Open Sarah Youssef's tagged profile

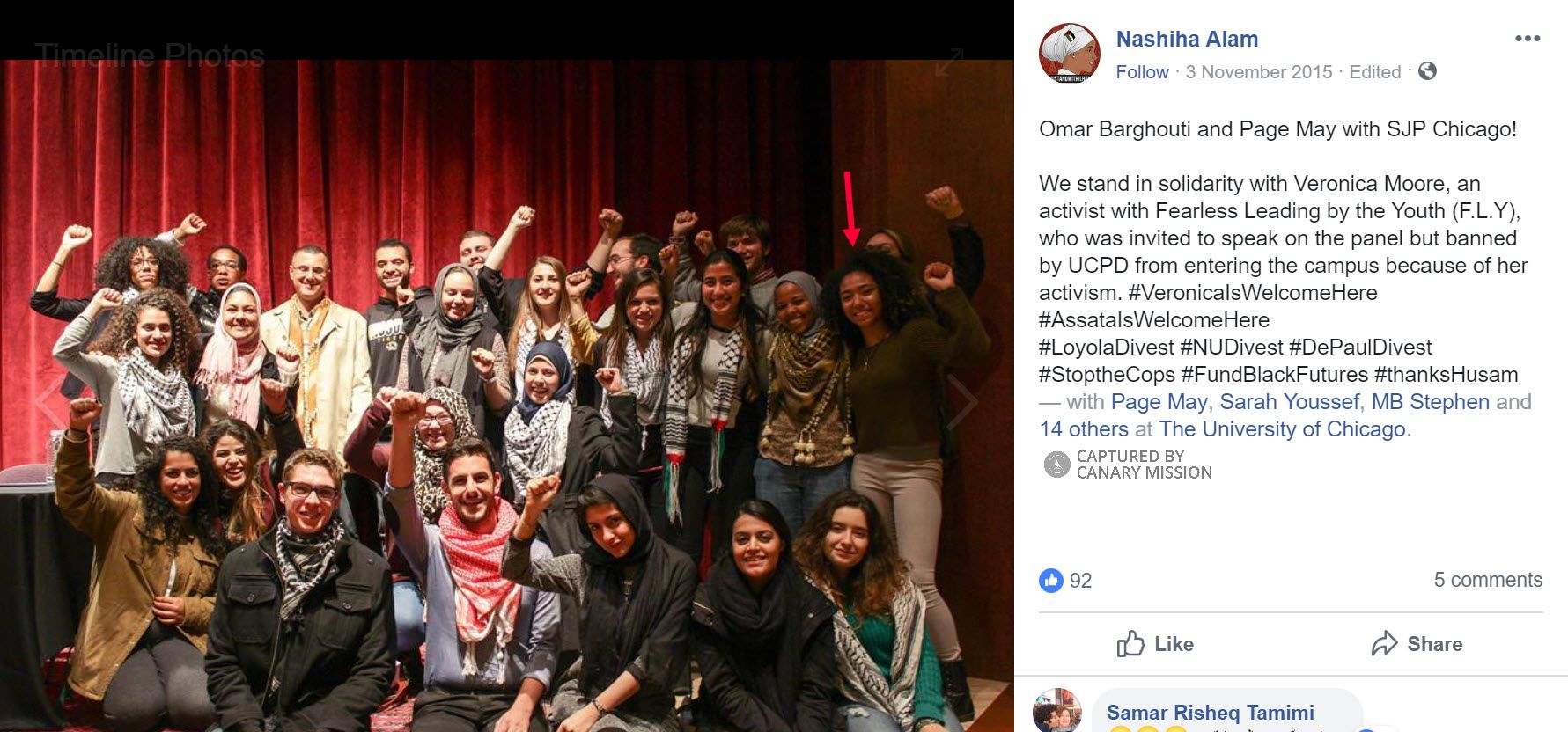1289,402
